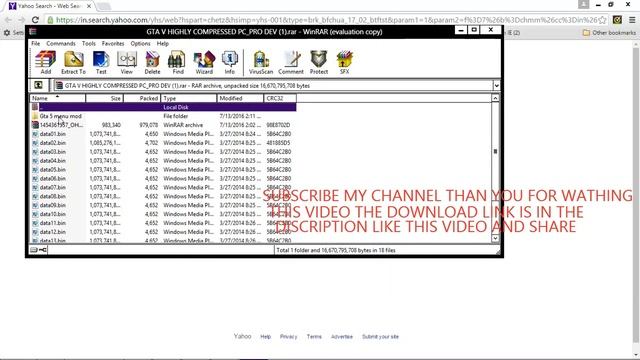Open the Tools menu
Image resolution: width=640 pixels, height=360 pixels.
tap(89, 43)
